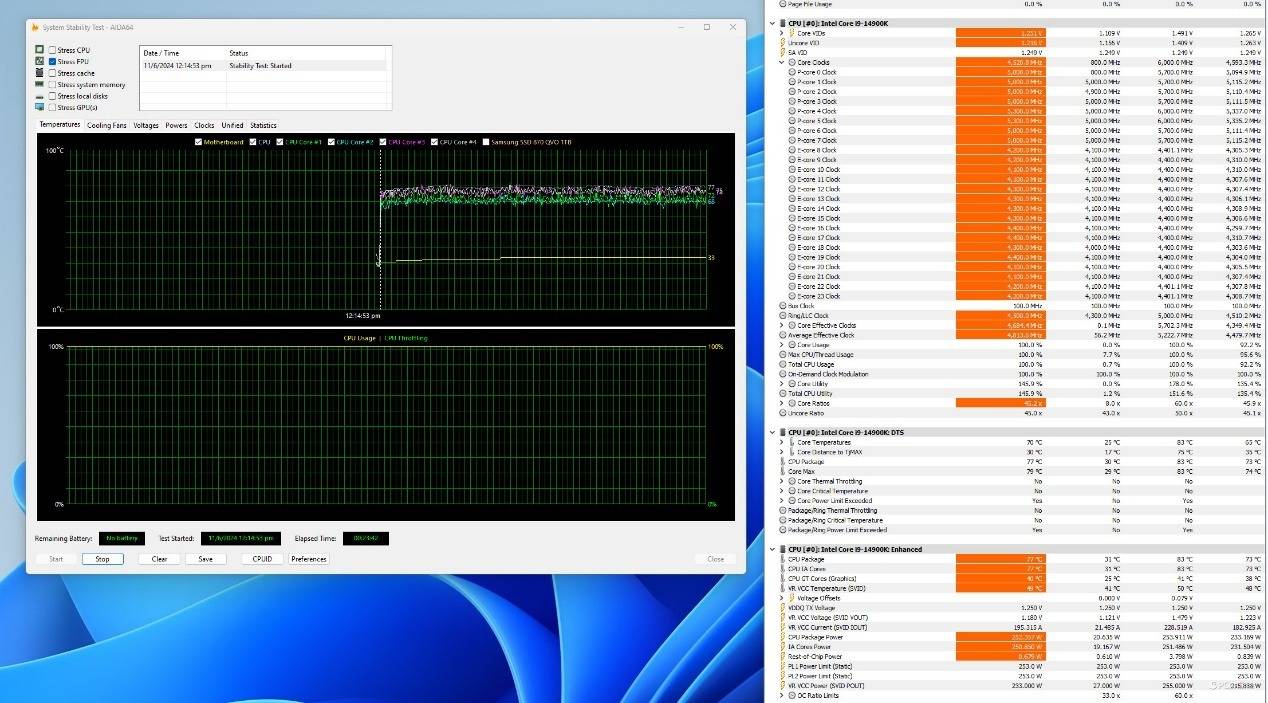Click the clock icon beside Ring/LLC Clock
The width and height of the screenshot is (1268, 703).
pyautogui.click(x=783, y=316)
